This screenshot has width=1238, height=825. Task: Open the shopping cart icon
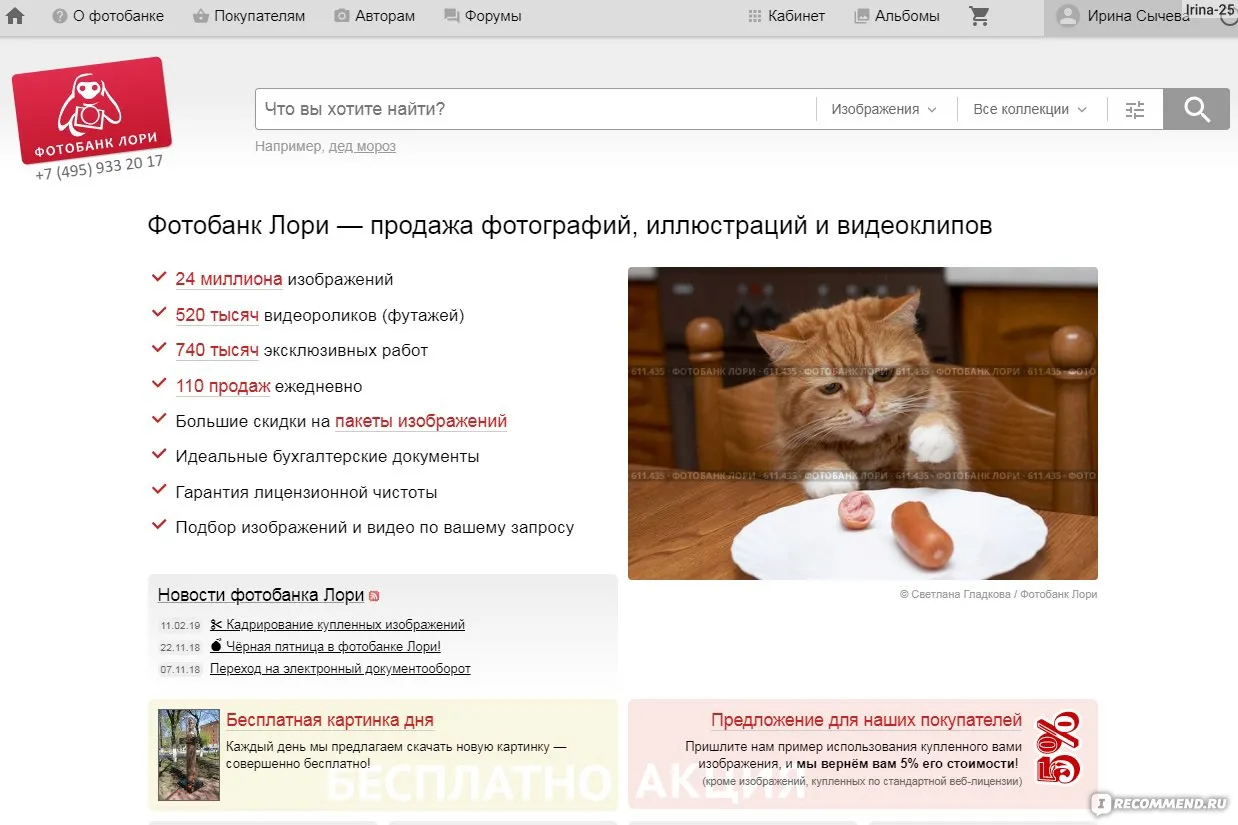(979, 16)
